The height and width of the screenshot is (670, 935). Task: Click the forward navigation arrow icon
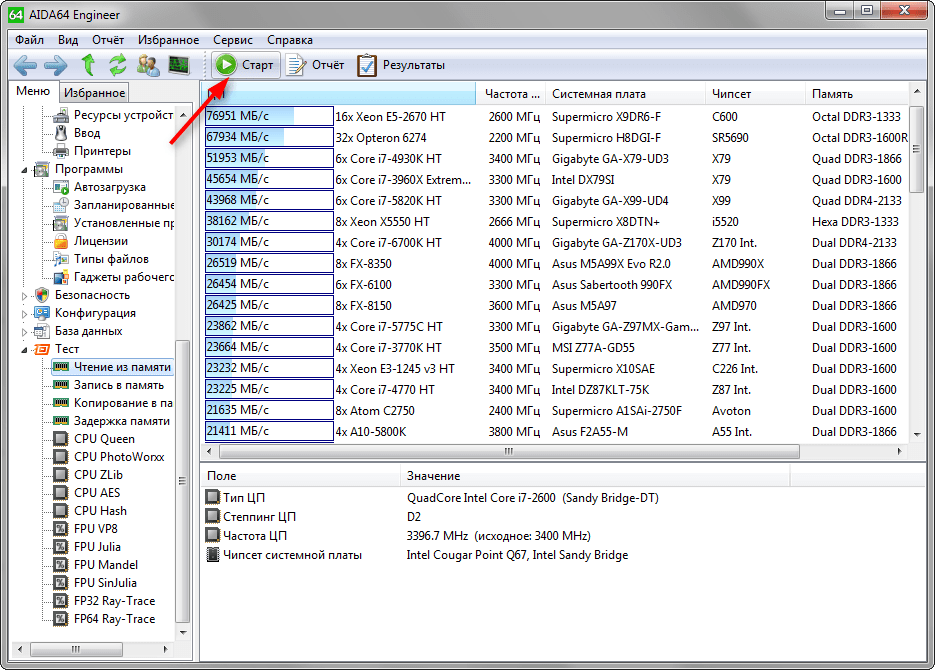(56, 66)
